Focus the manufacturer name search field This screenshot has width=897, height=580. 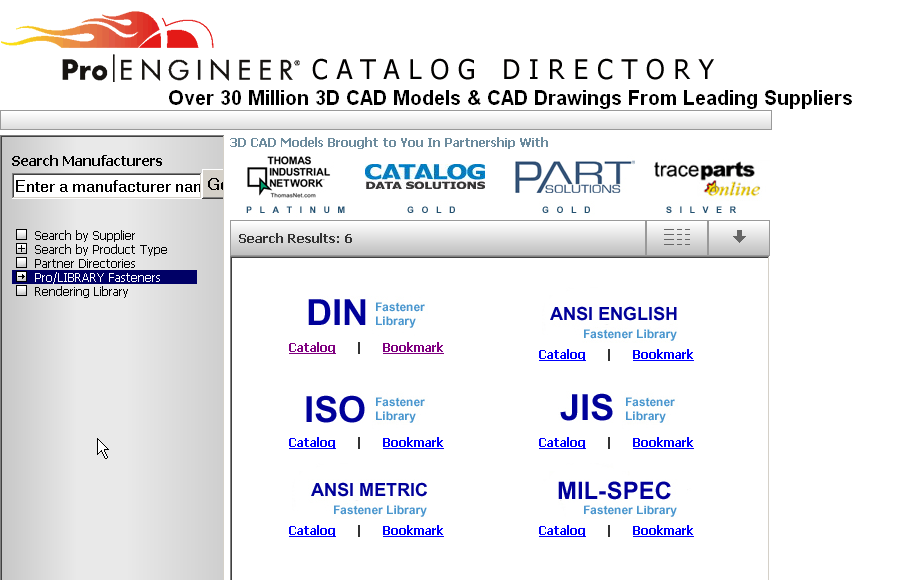click(x=107, y=186)
